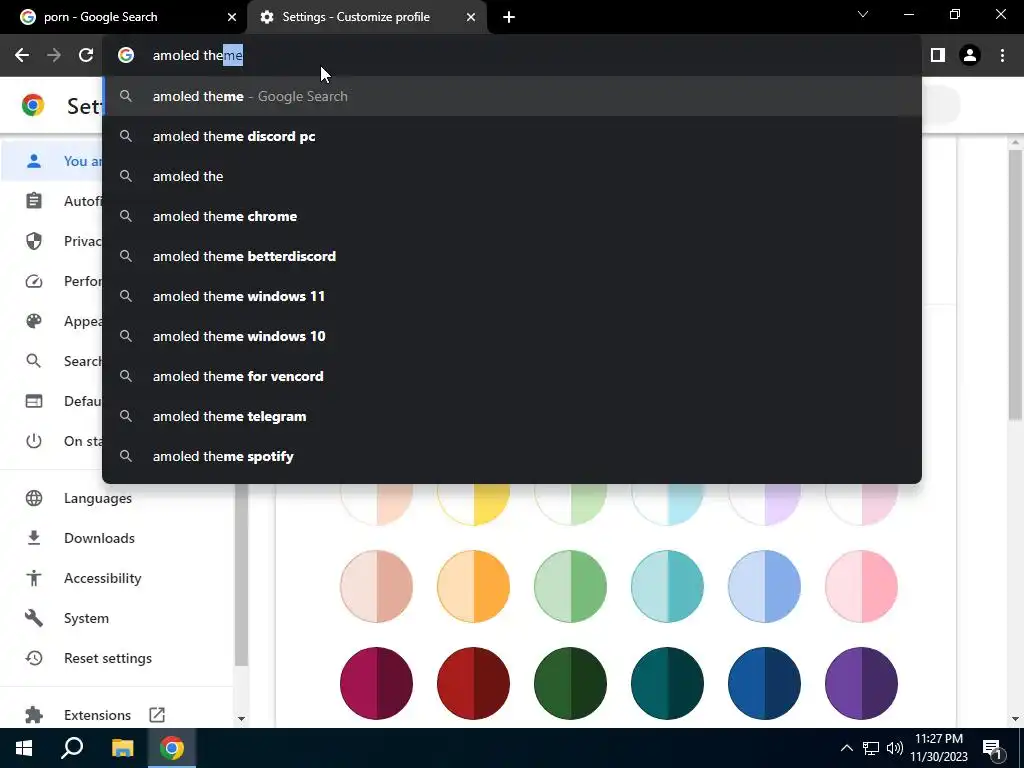Go back using the browser back arrow

22,56
